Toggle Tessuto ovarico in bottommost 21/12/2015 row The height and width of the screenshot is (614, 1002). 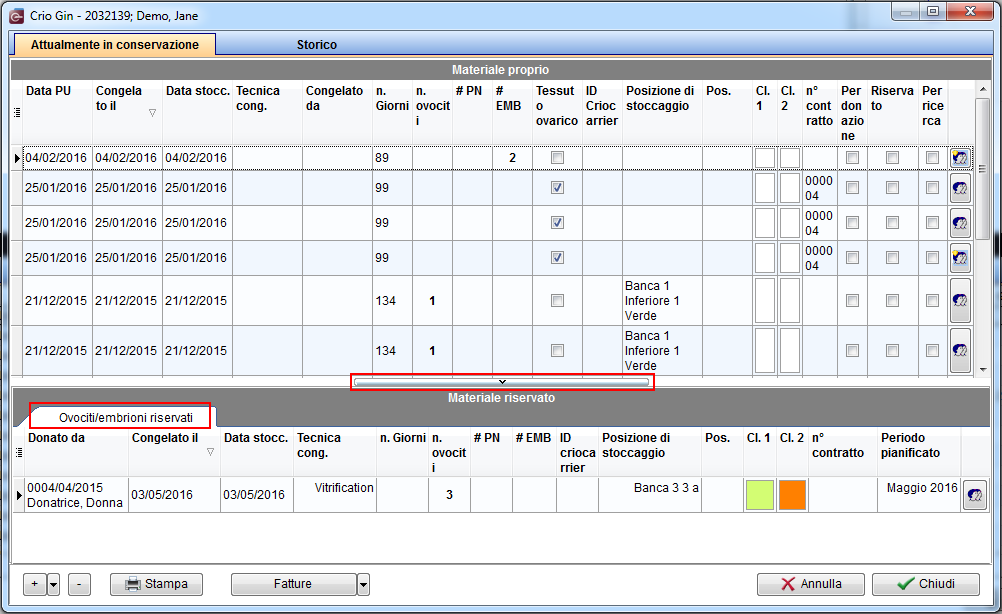click(x=557, y=351)
